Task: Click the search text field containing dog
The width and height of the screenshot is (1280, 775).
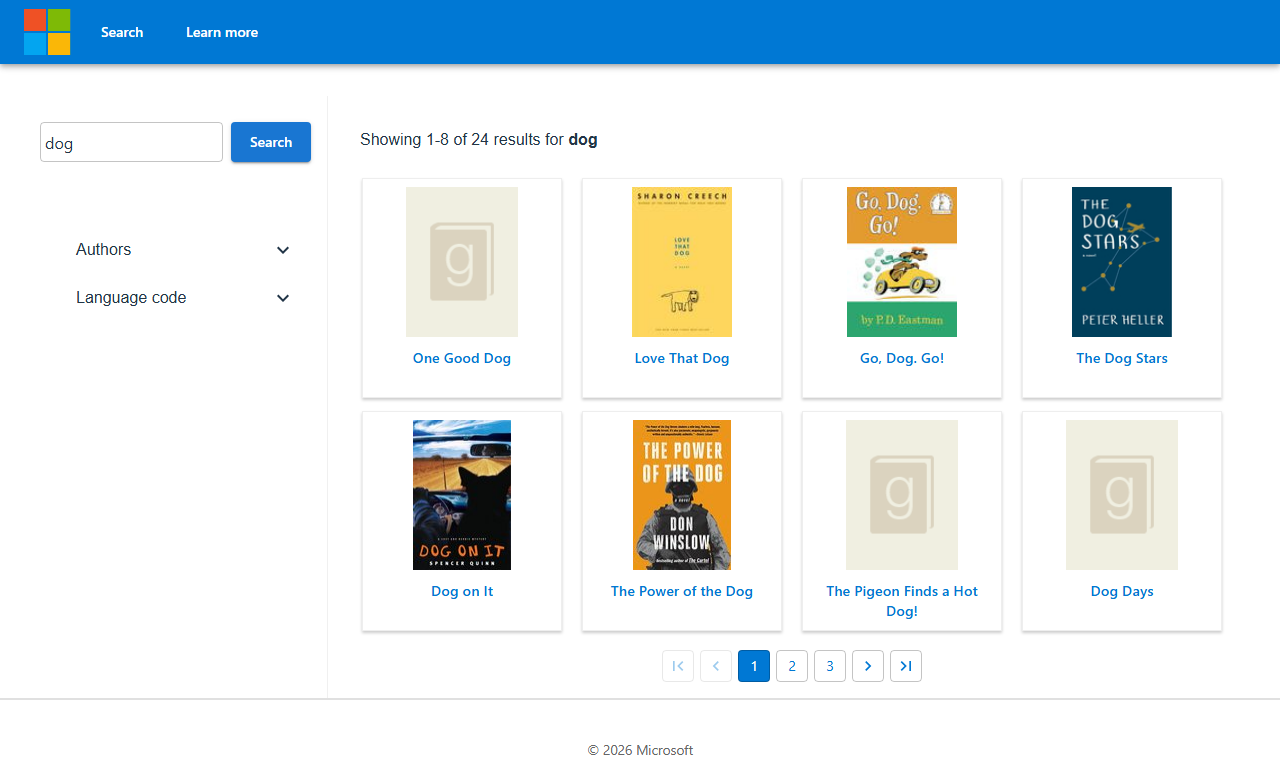Action: click(131, 142)
